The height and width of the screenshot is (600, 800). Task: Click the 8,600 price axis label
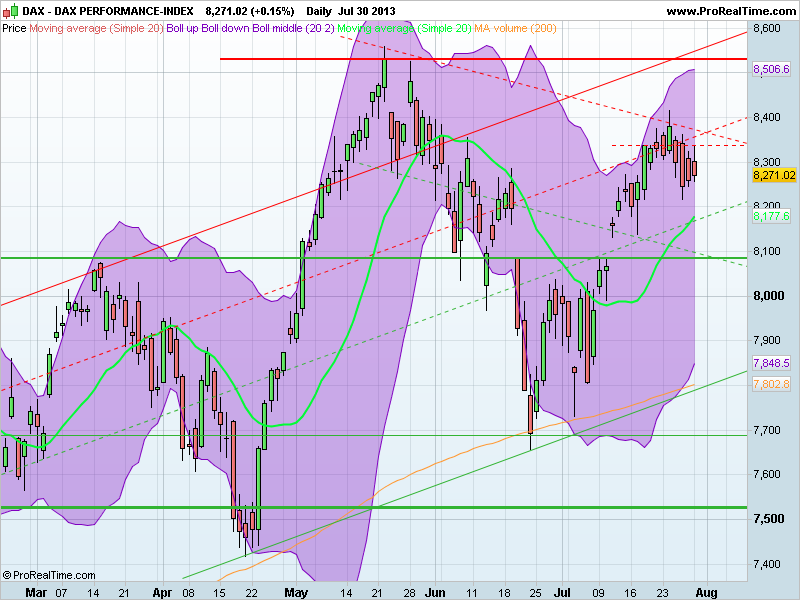point(767,28)
